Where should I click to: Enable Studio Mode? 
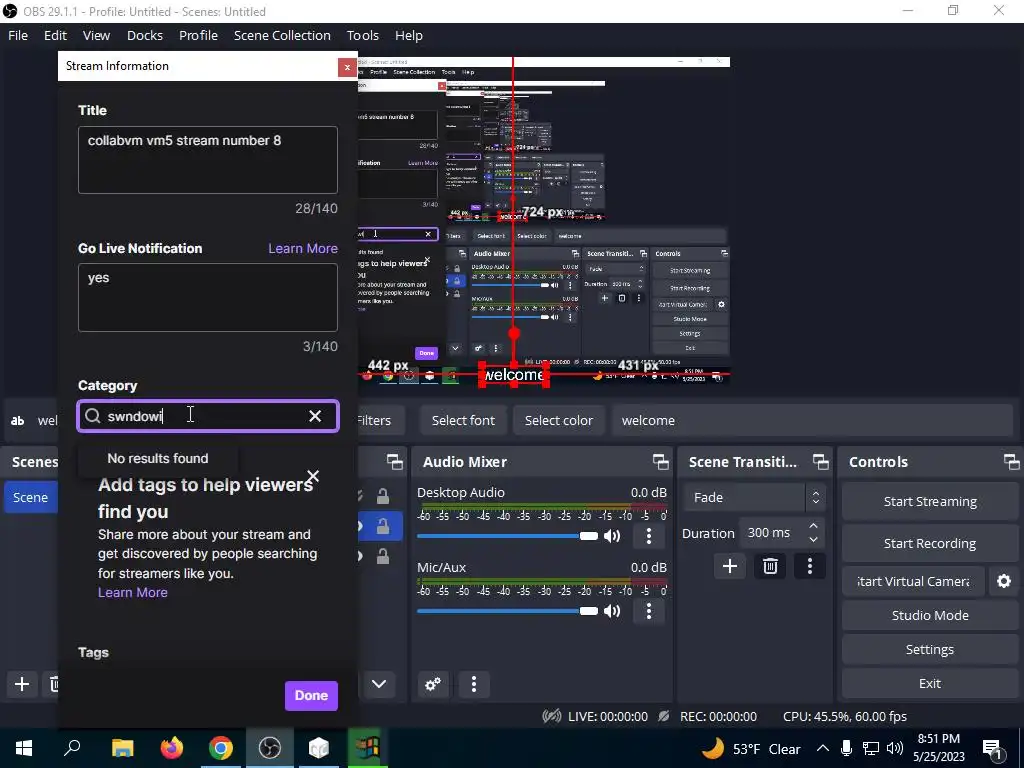pos(930,615)
